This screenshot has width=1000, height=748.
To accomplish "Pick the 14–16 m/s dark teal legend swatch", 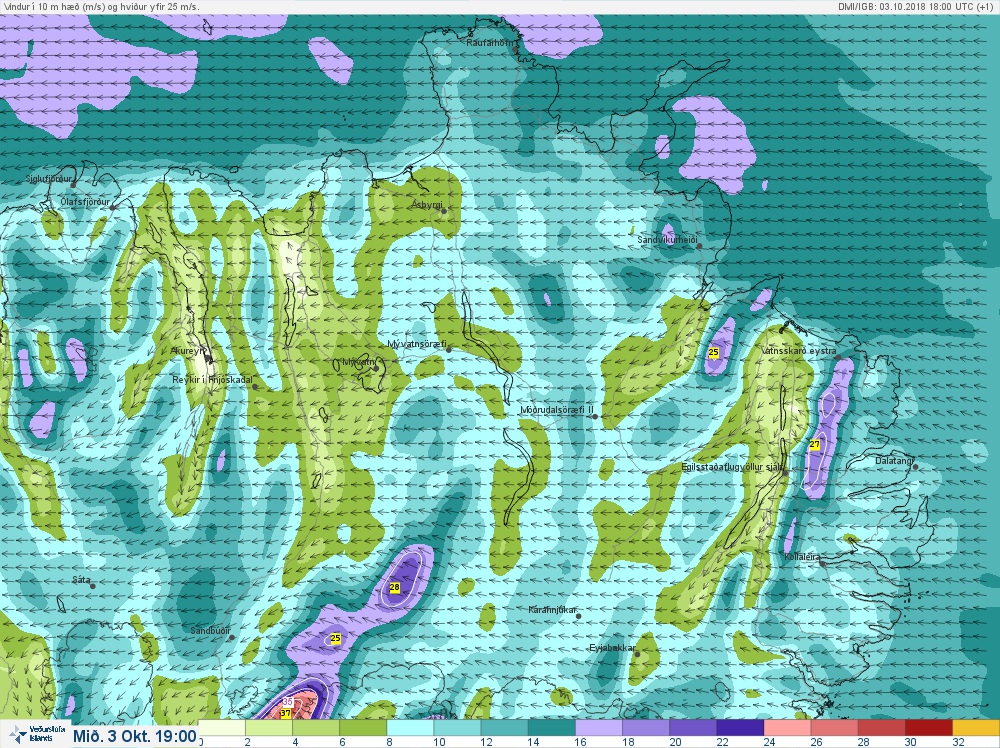I will 552,728.
